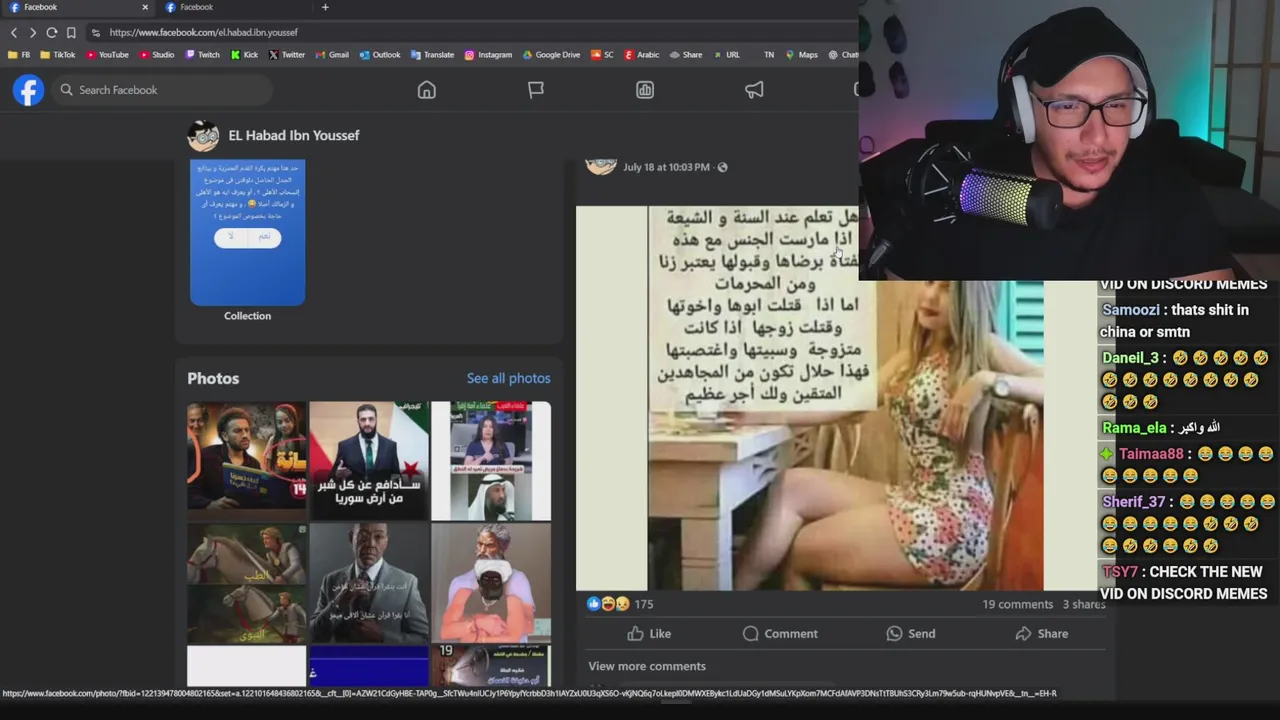1280x720 pixels.
Task: Open new browser tab with plus
Action: [325, 7]
